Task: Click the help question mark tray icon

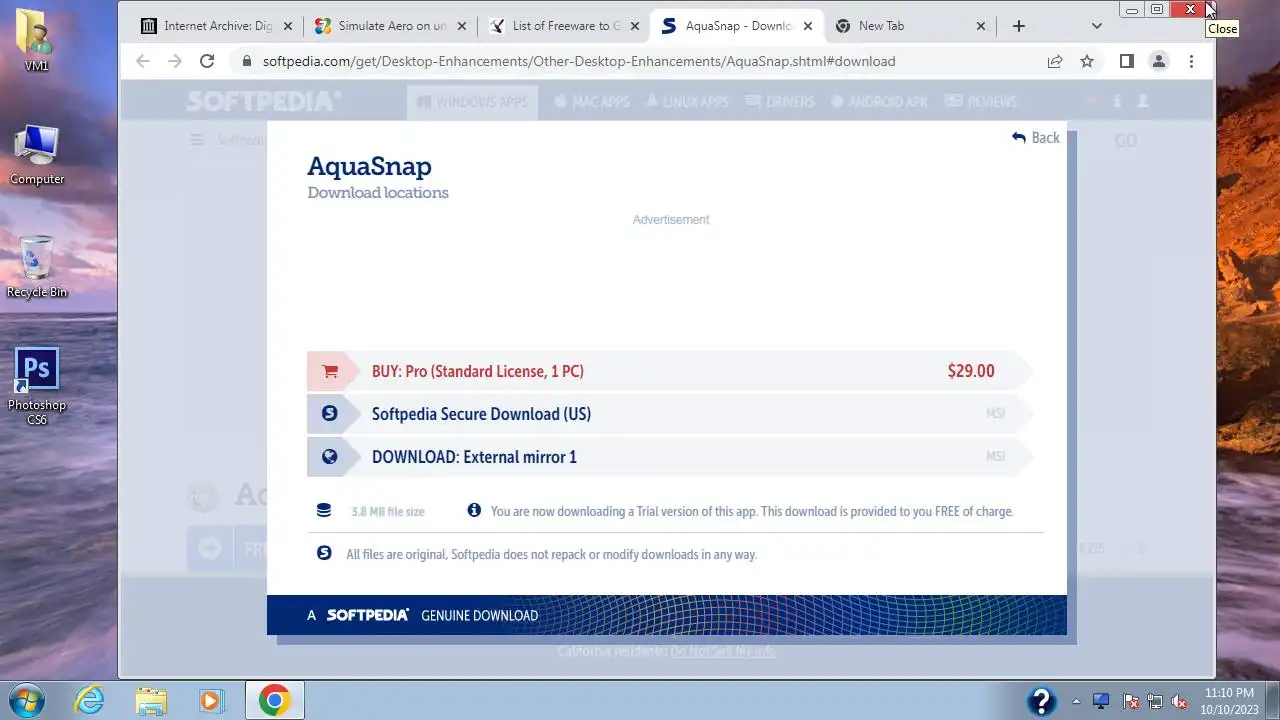Action: 1041,700
